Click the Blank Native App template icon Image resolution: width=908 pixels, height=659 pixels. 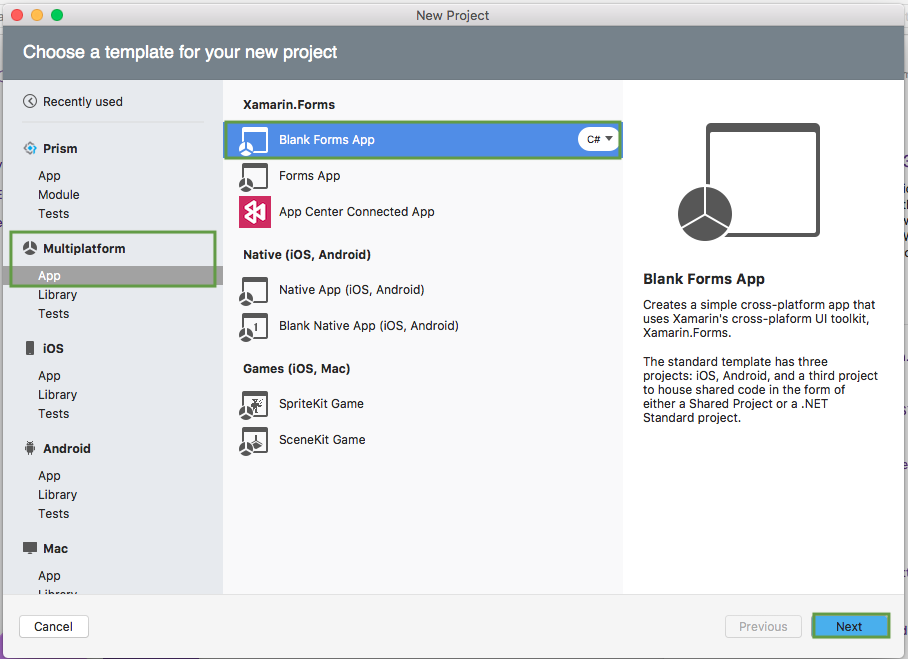coord(254,326)
